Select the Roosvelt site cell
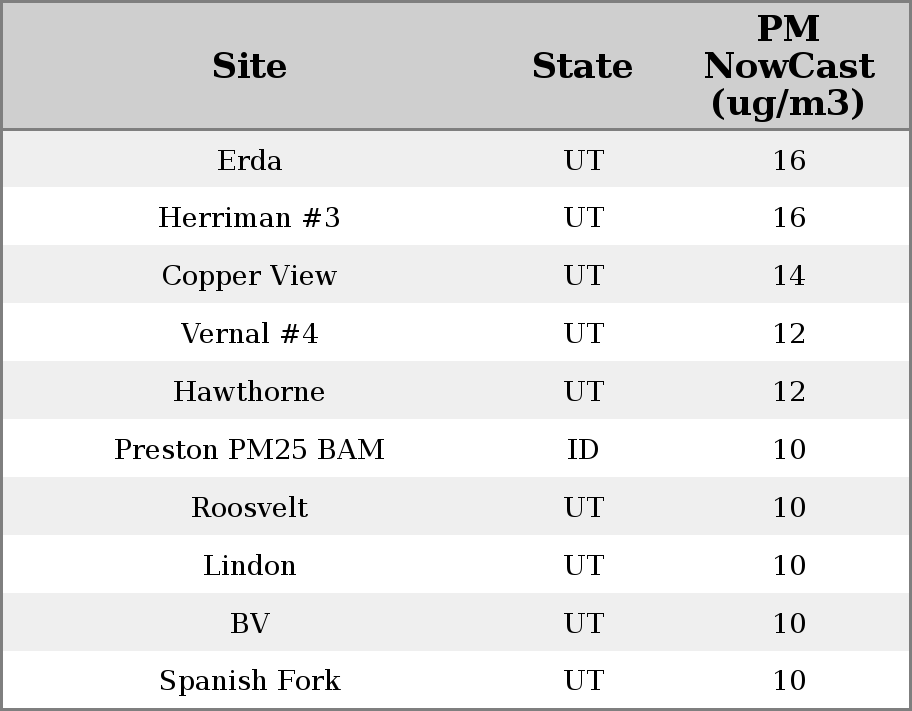The height and width of the screenshot is (711, 912). (249, 508)
